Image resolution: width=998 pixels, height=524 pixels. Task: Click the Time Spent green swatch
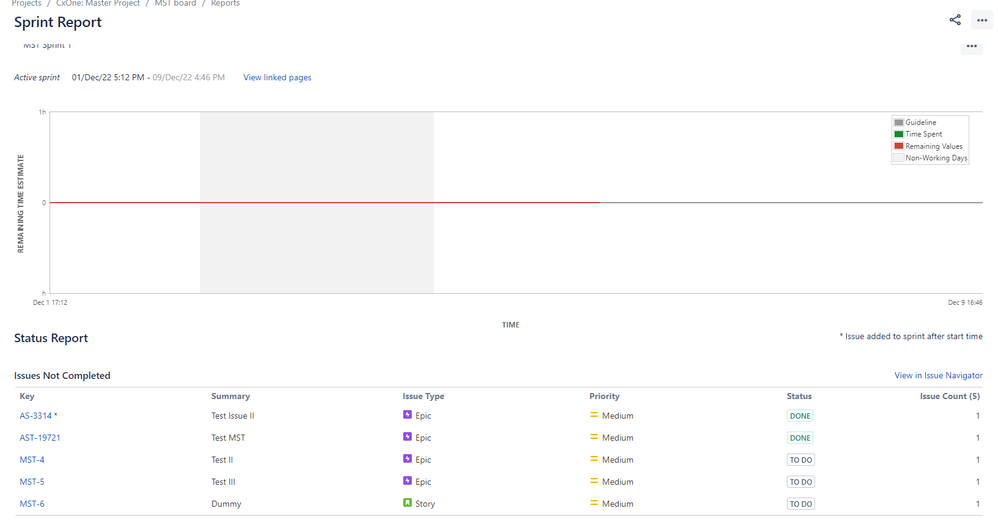tap(899, 134)
